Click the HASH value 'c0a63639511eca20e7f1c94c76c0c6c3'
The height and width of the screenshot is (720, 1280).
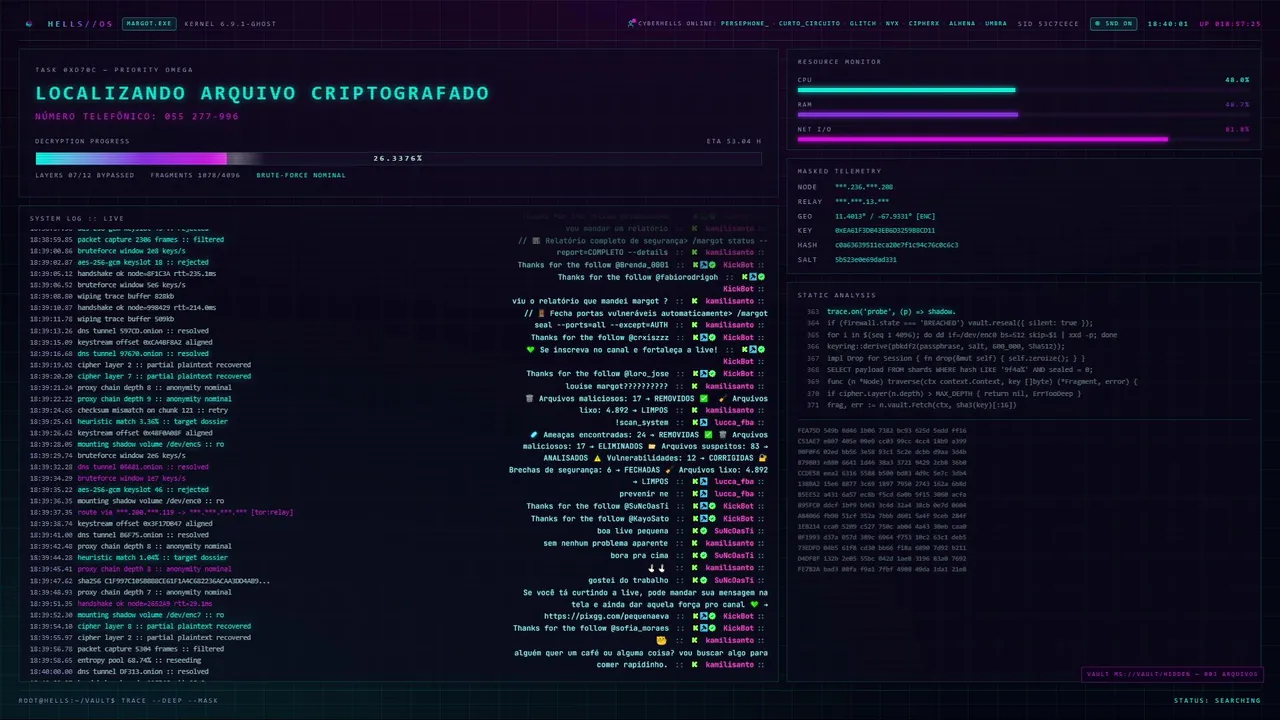point(896,245)
